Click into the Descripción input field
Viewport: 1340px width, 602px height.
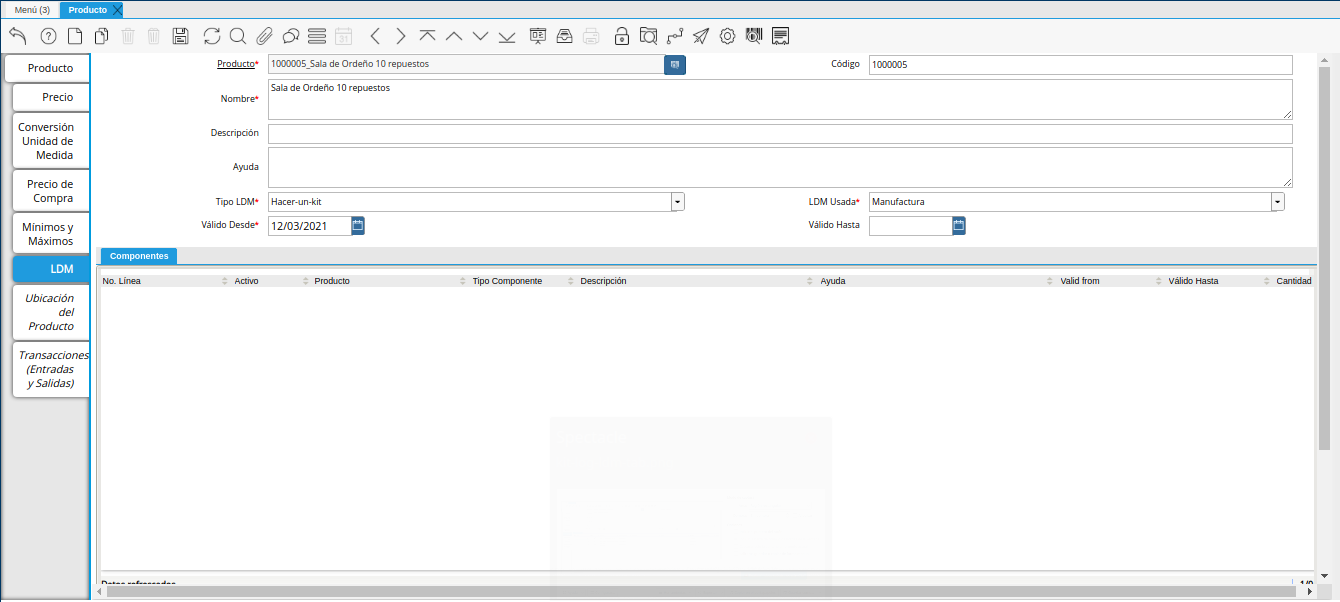coord(779,133)
